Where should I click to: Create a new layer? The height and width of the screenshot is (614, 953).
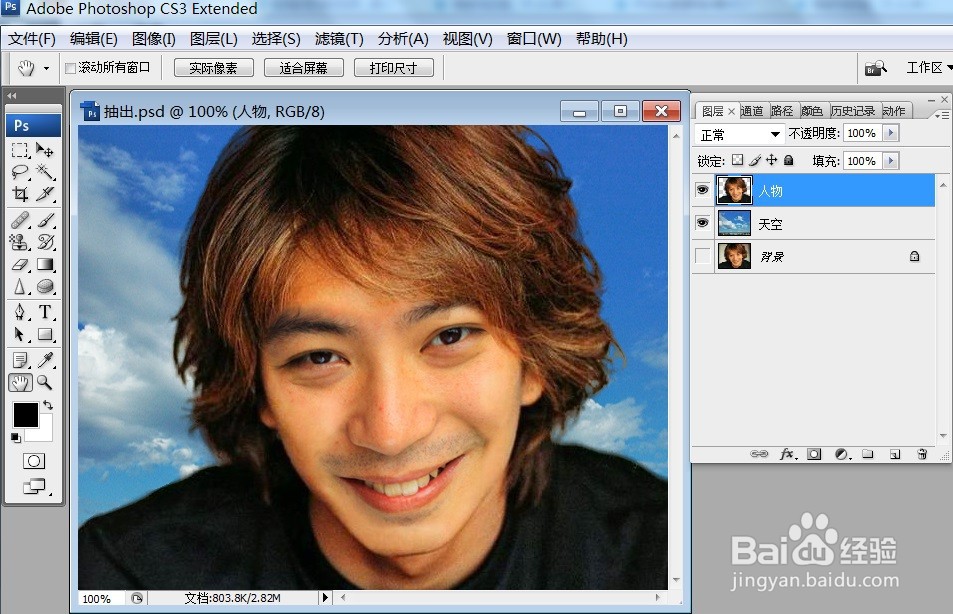895,454
